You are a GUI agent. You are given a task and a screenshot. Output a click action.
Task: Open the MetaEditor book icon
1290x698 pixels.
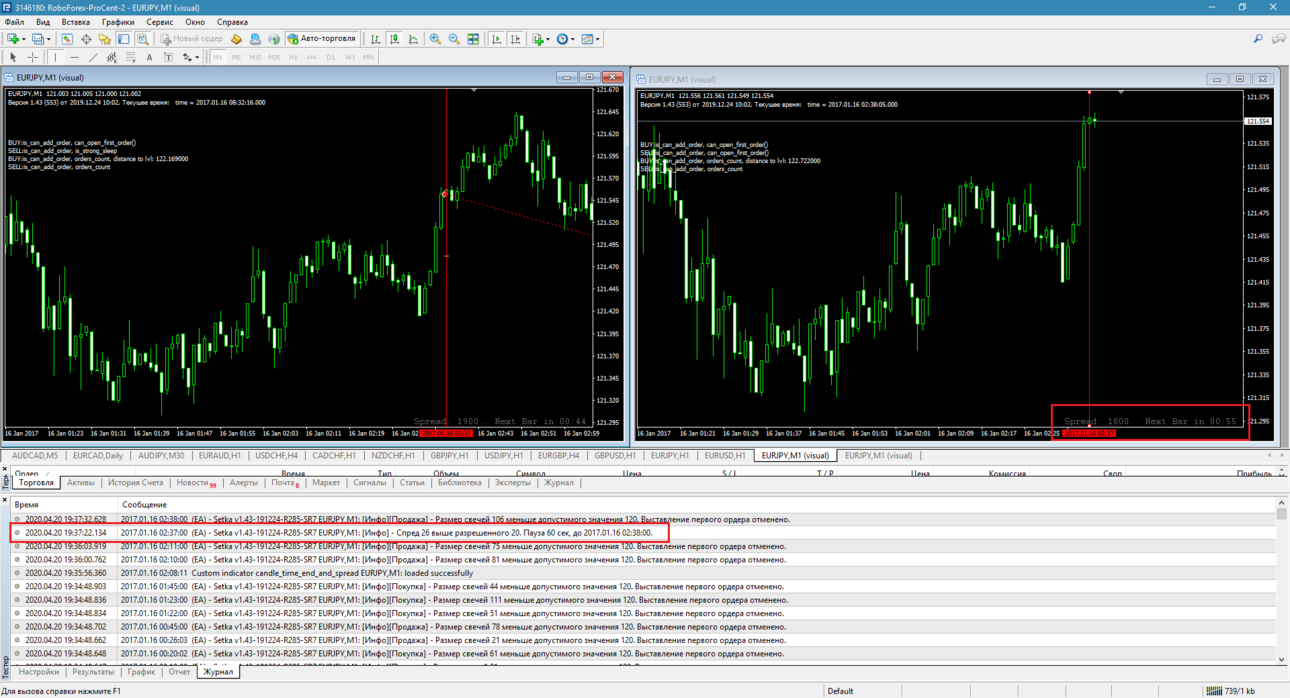[236, 39]
